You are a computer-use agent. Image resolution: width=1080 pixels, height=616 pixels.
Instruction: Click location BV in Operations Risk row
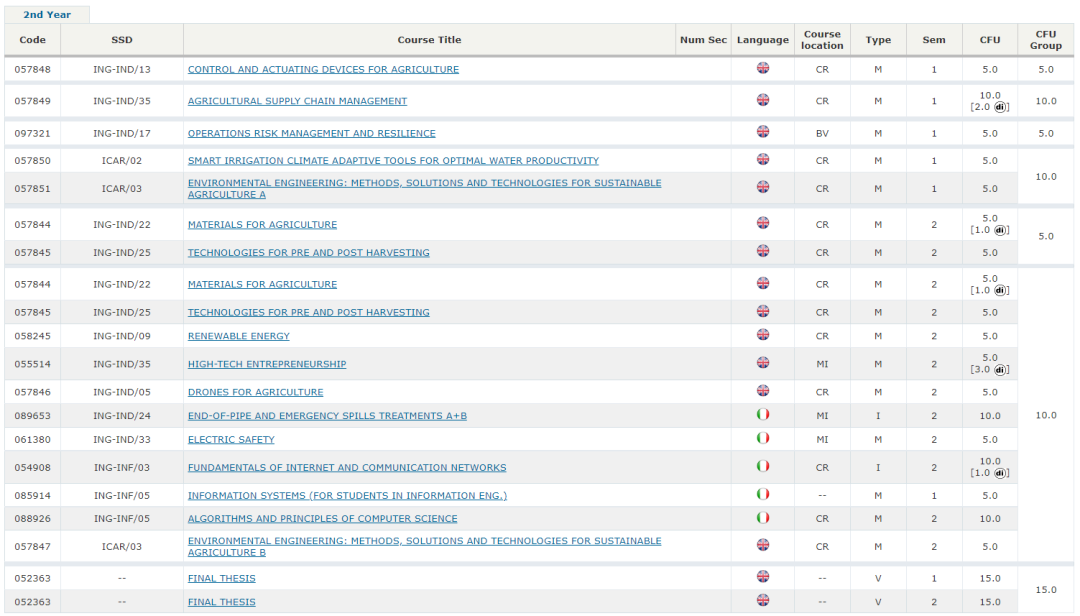822,134
